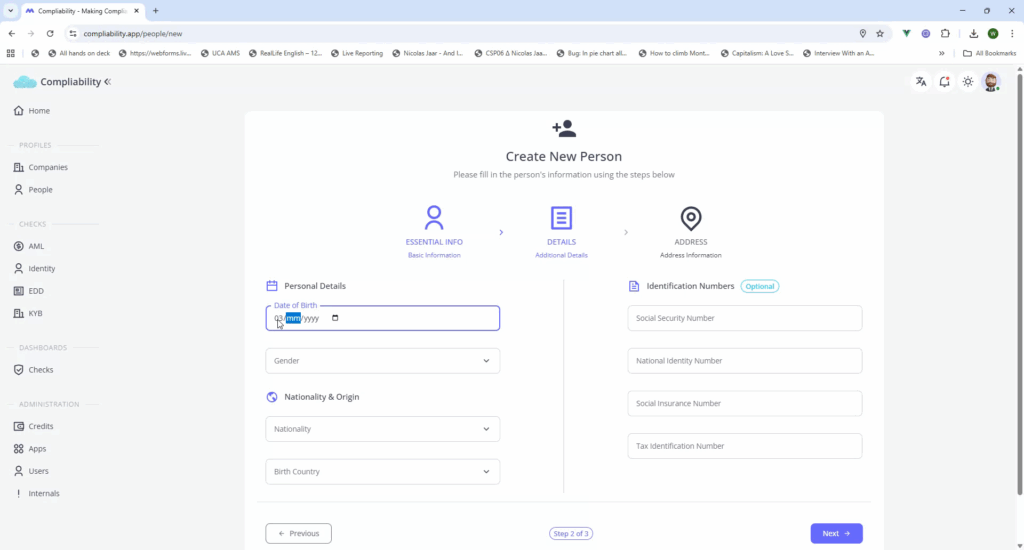Collapse the Compliability sidebar with chevron icon
Image resolution: width=1024 pixels, height=550 pixels.
(x=108, y=82)
